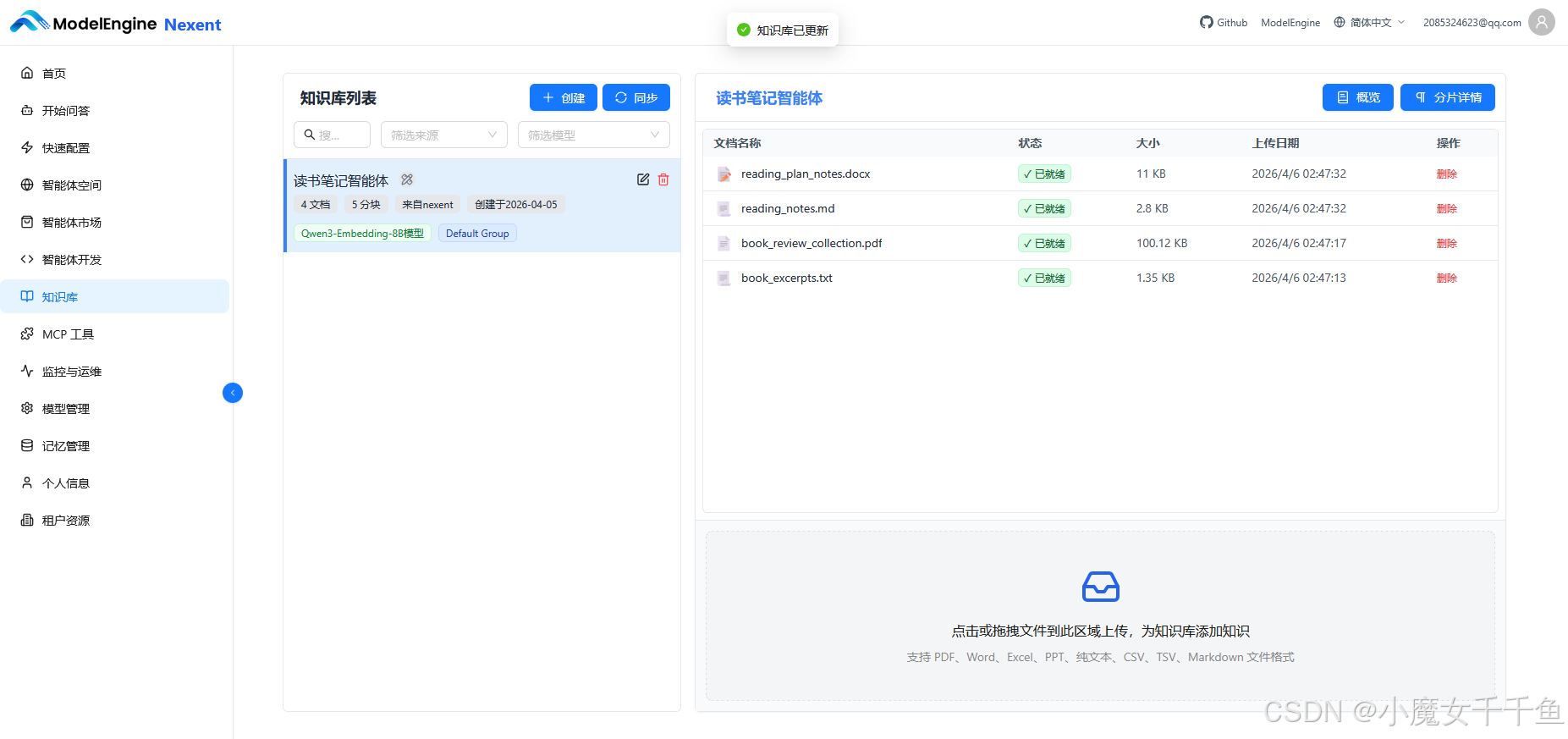1568x739 pixels.
Task: Click file icon of reading_notes.md
Action: point(724,208)
